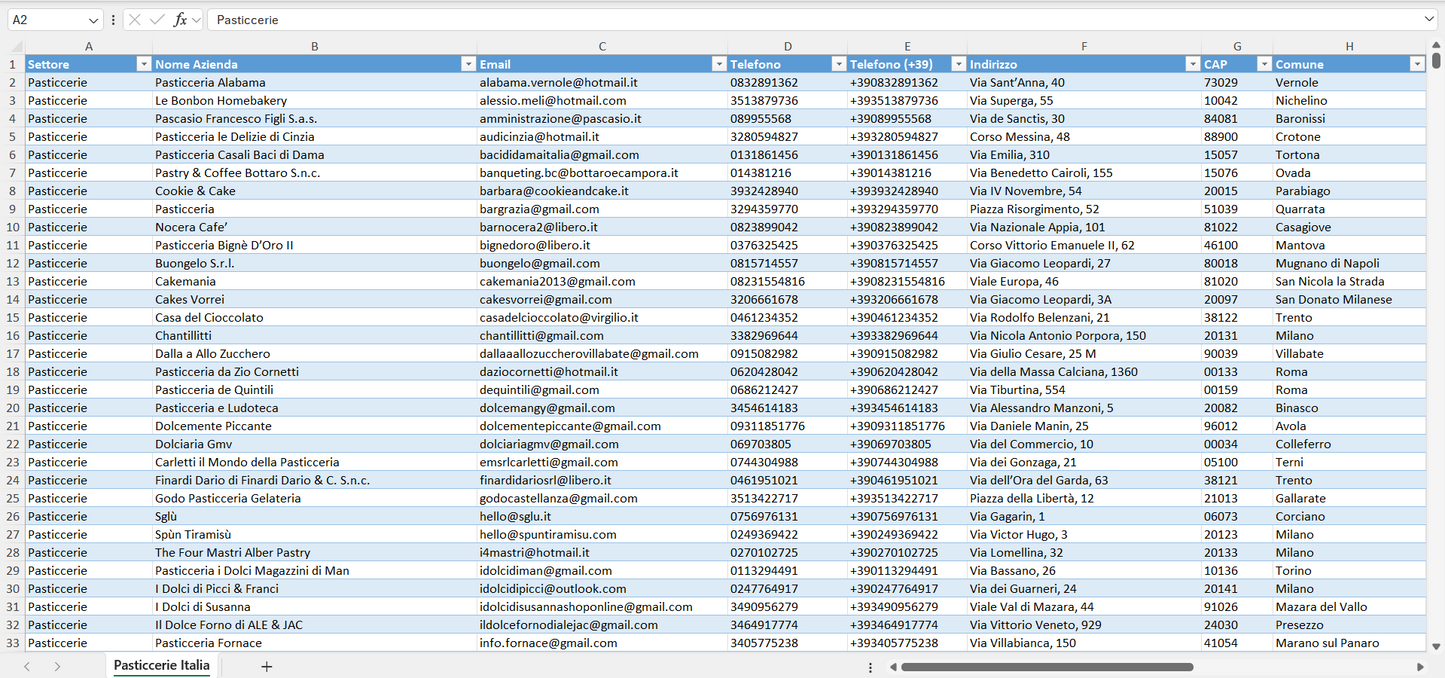Select row 33 header number
Viewport: 1445px width, 678px height.
(13, 643)
